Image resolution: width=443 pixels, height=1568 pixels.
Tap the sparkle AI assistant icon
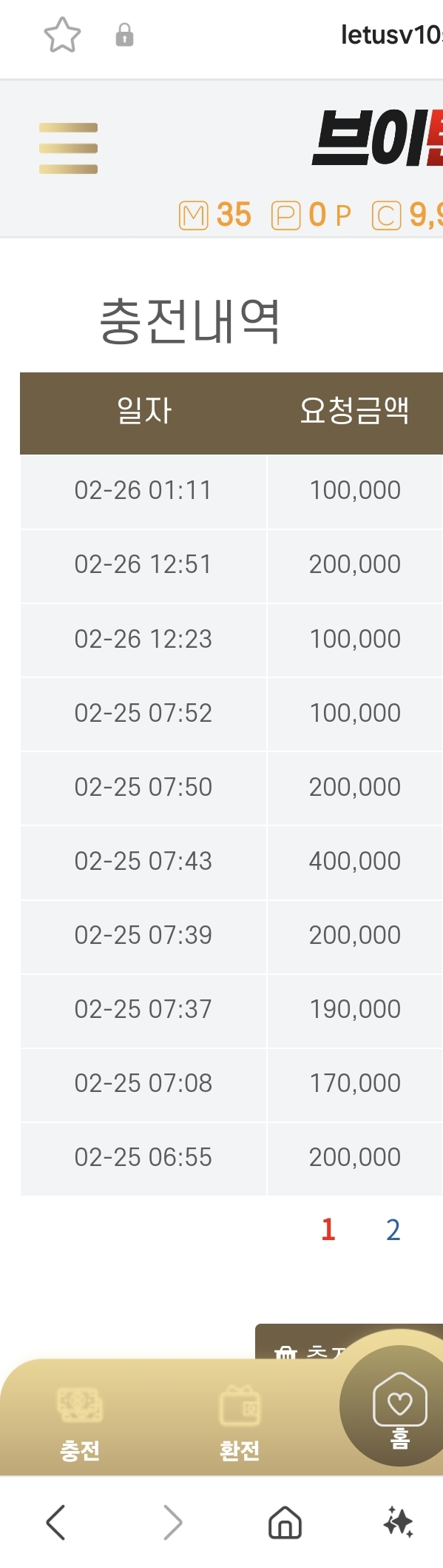399,1523
